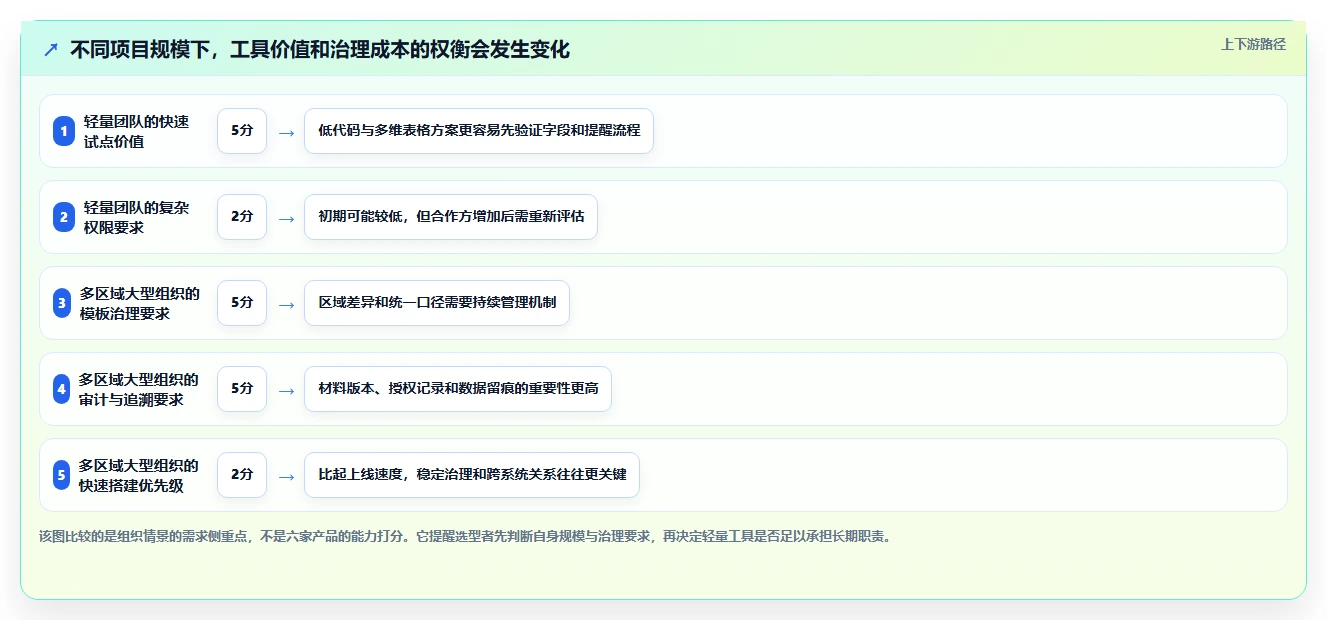Open the note 低代码与多维表格方案更容易先验证字段和提醒流程
1327x620 pixels.
(x=479, y=131)
